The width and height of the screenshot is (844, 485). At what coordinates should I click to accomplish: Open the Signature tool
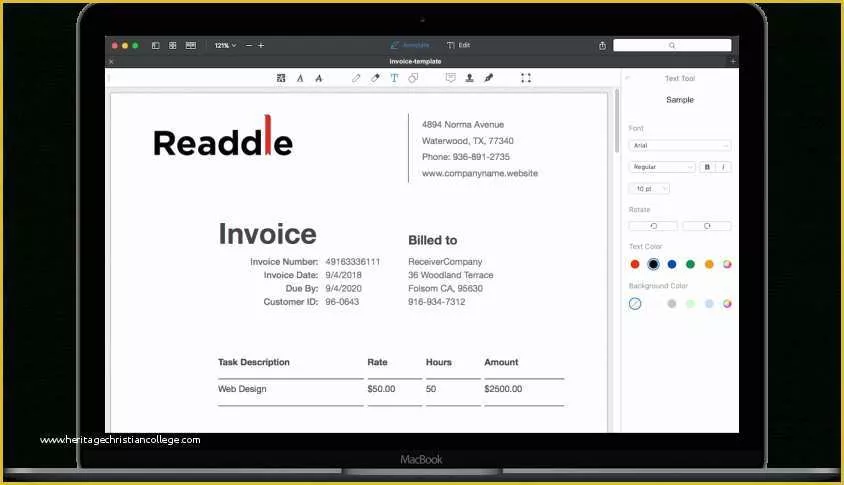[489, 78]
